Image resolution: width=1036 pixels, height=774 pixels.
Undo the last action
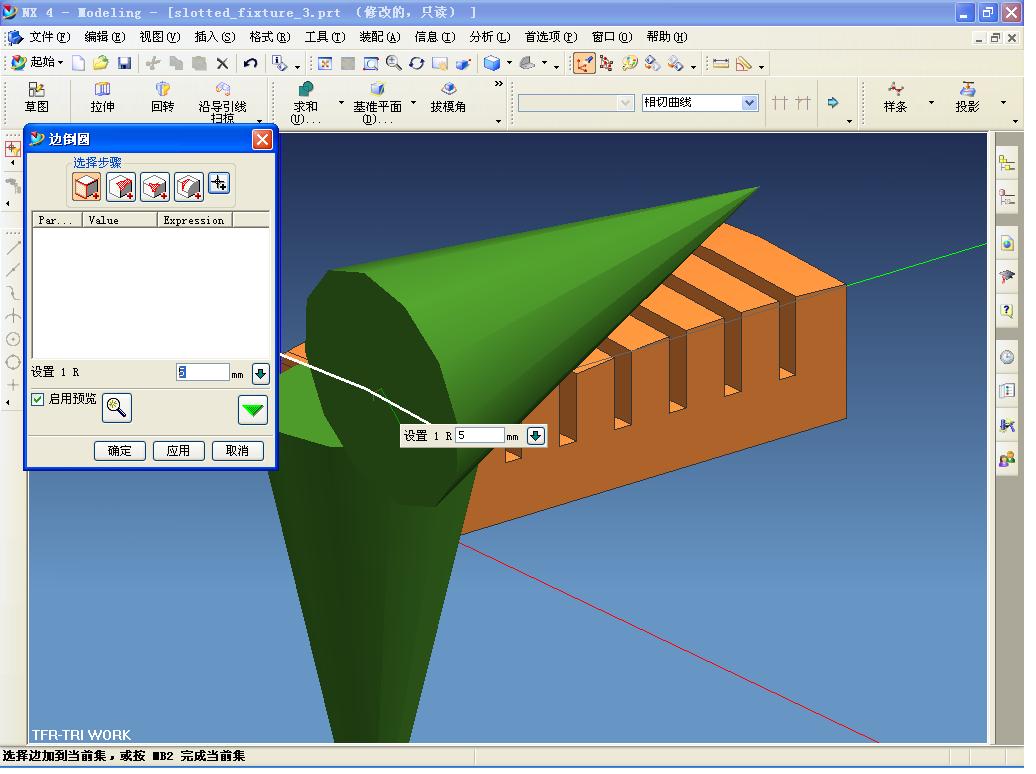coord(250,63)
